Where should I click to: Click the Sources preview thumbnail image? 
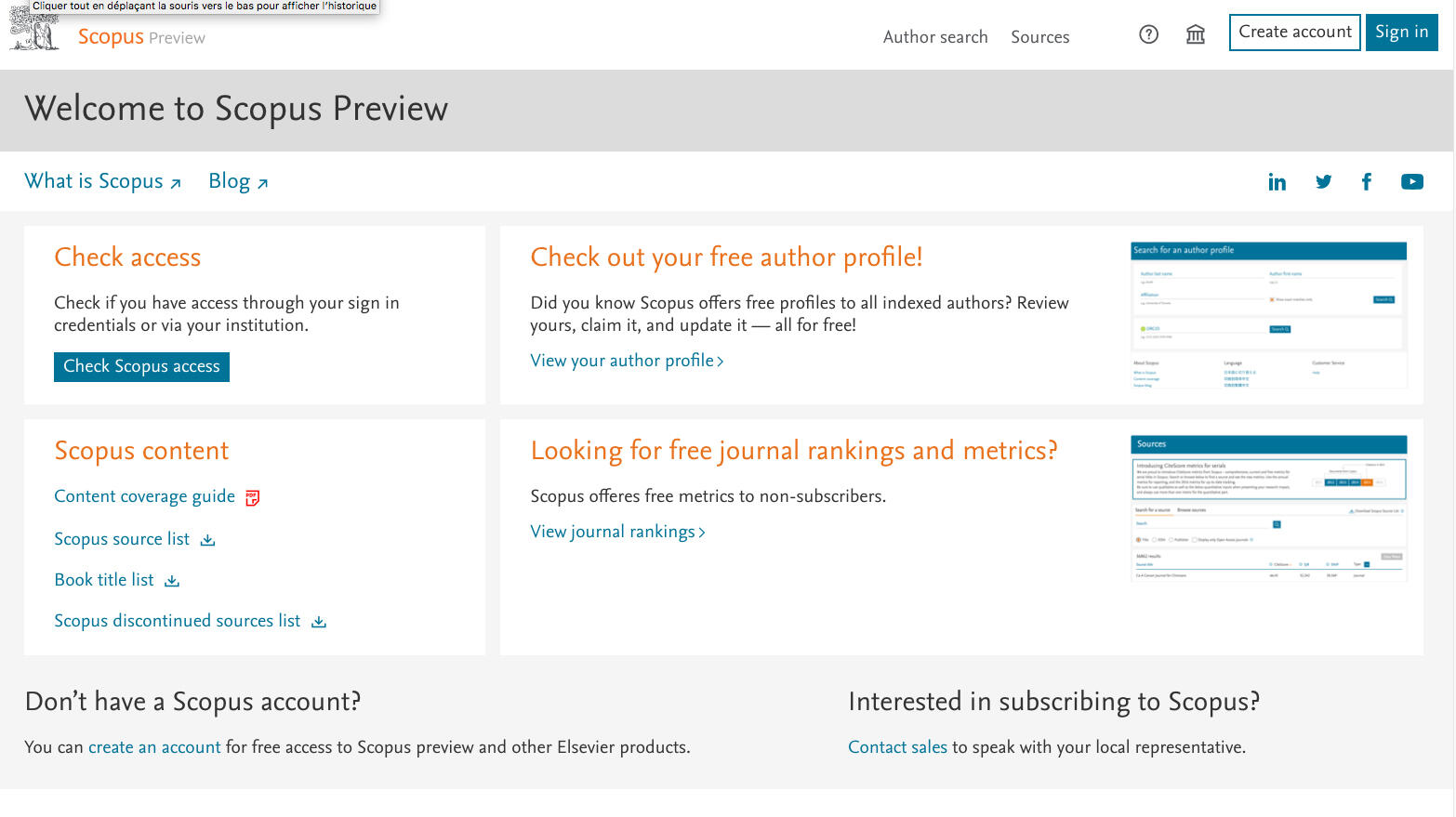[x=1268, y=508]
